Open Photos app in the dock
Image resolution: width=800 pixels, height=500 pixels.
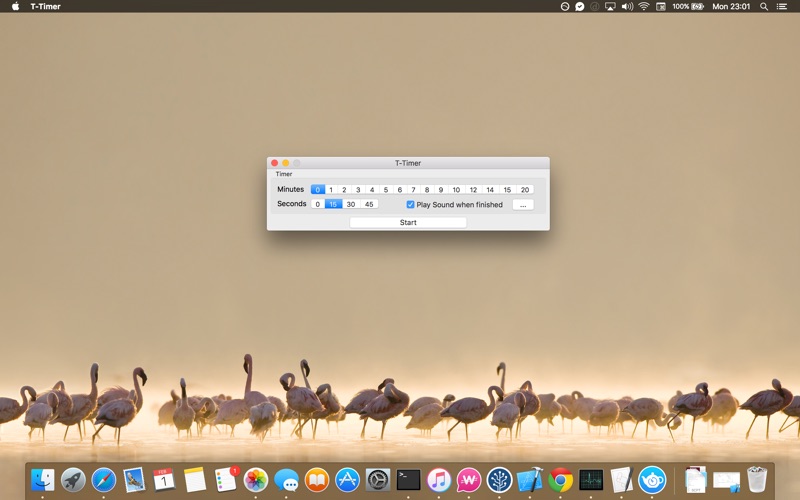256,480
